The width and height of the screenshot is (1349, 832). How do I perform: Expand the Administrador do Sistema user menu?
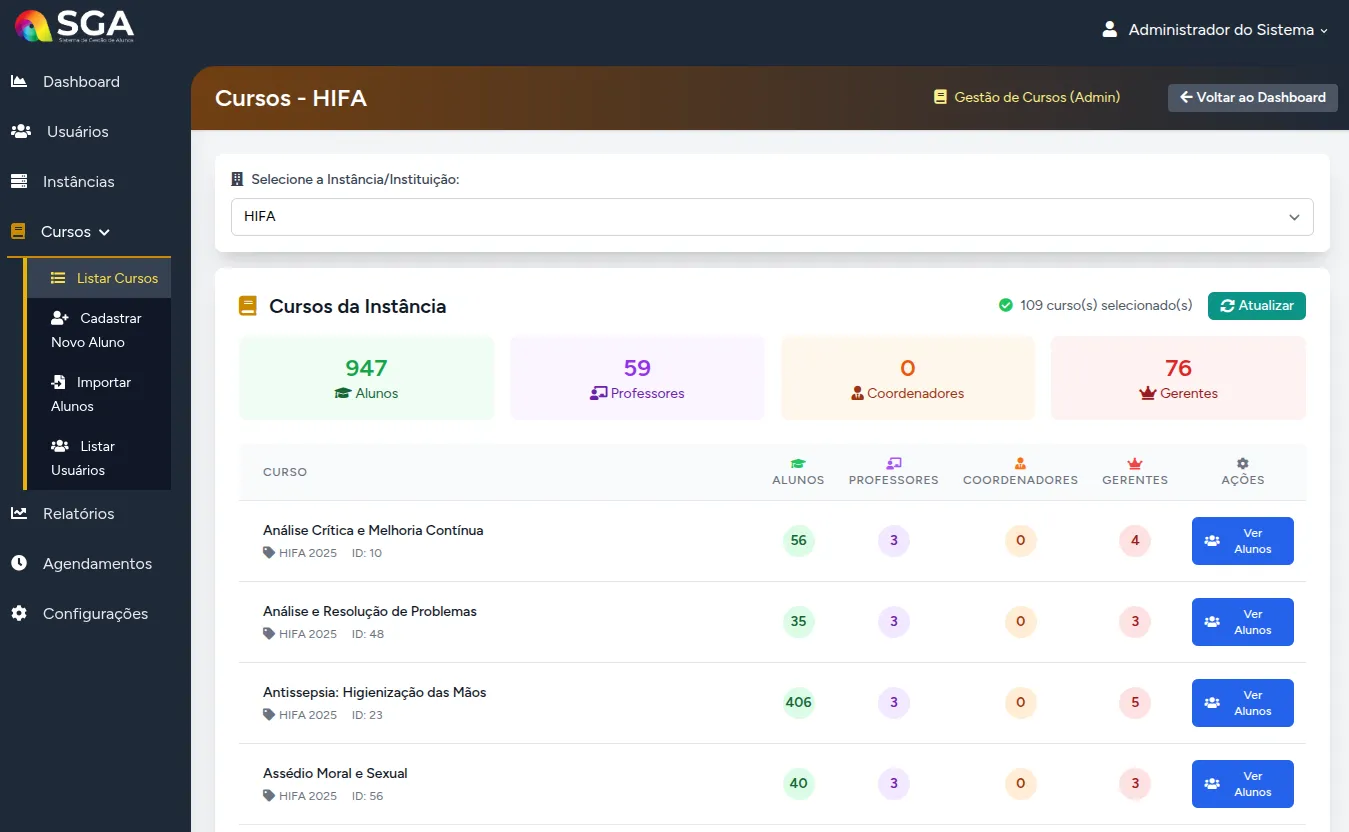coord(1214,29)
